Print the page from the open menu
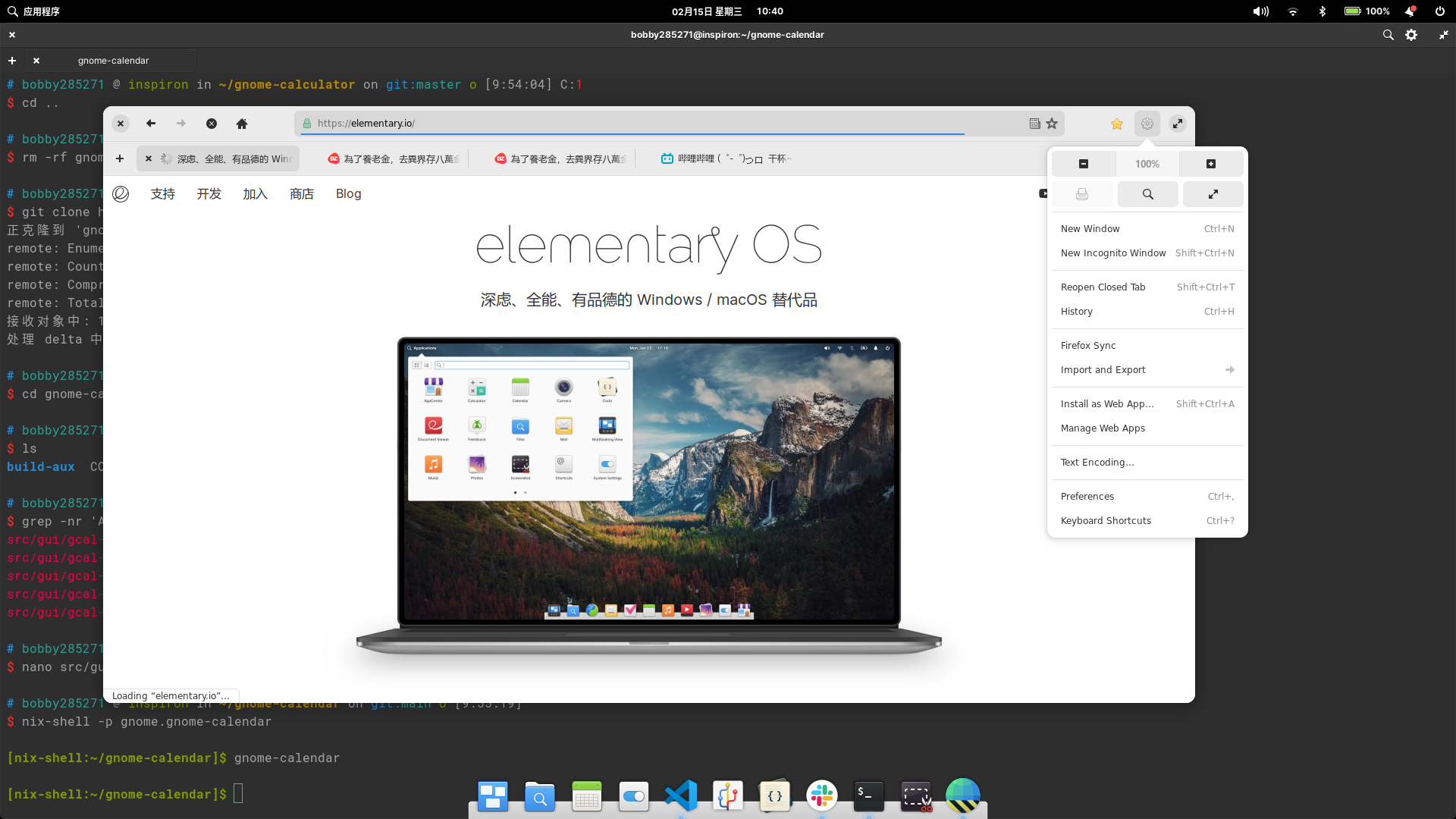1456x819 pixels. [1082, 193]
